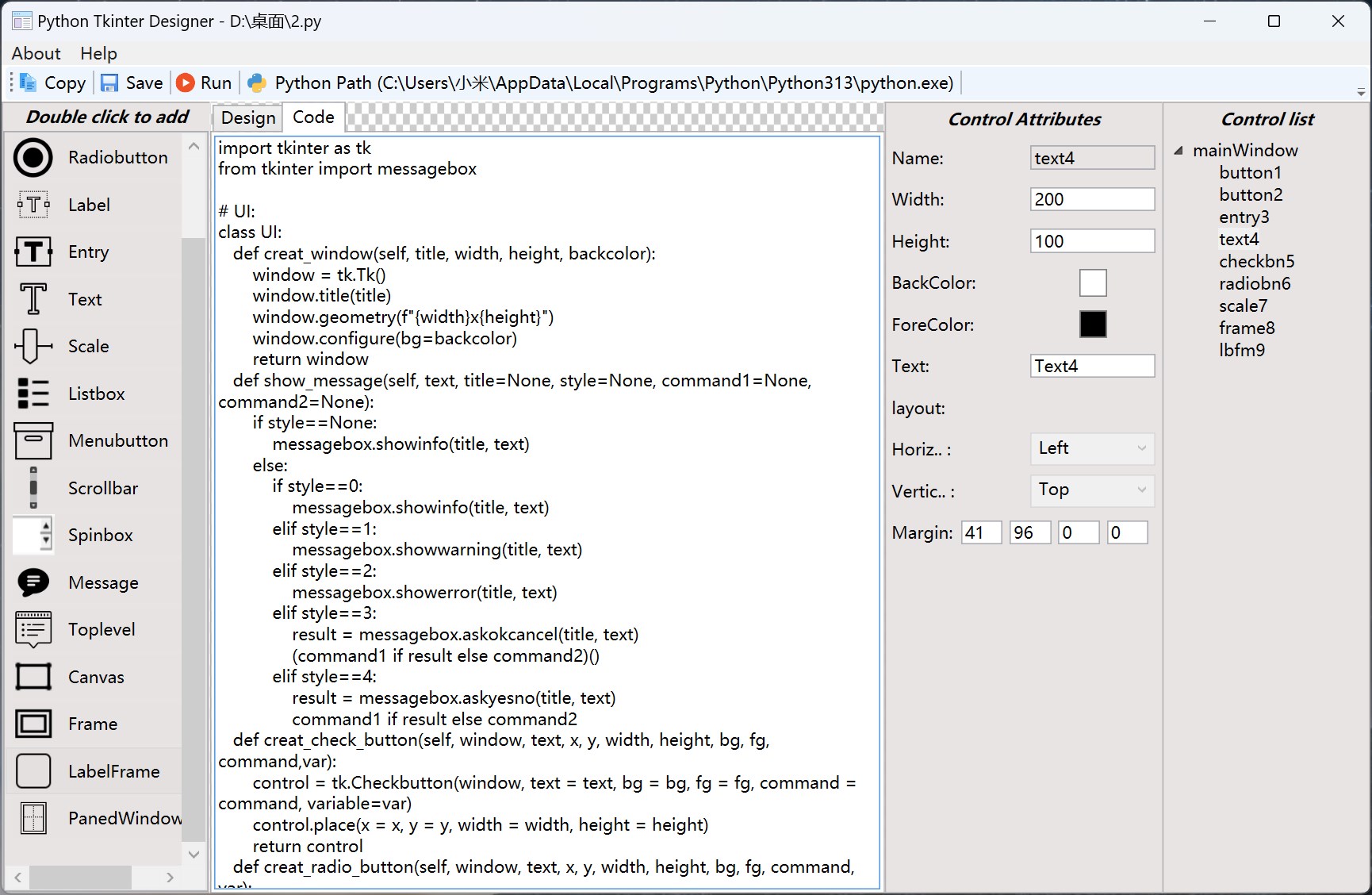
Task: Click the fourth Margin input field
Action: coord(1128,532)
